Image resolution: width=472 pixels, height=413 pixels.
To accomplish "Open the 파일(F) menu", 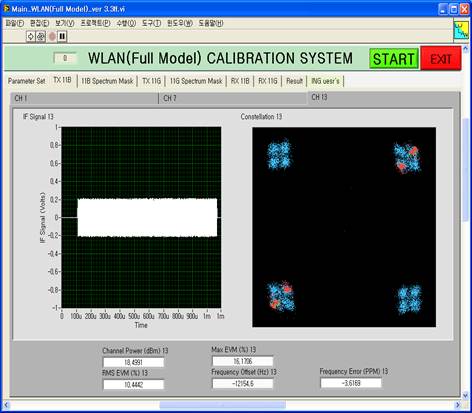I will [15, 23].
